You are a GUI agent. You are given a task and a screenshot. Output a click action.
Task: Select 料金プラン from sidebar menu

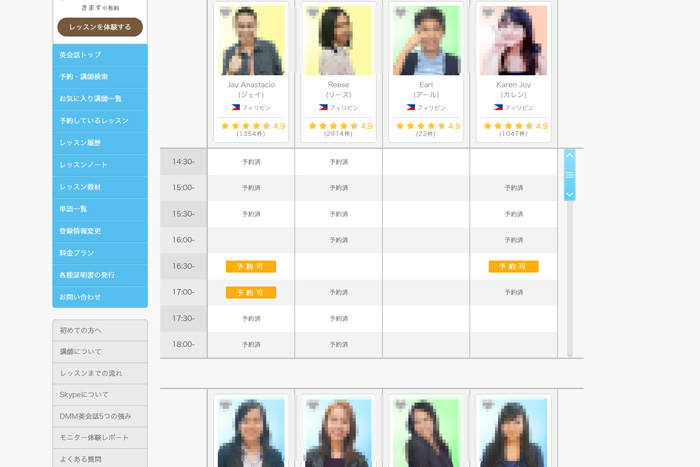coord(100,253)
